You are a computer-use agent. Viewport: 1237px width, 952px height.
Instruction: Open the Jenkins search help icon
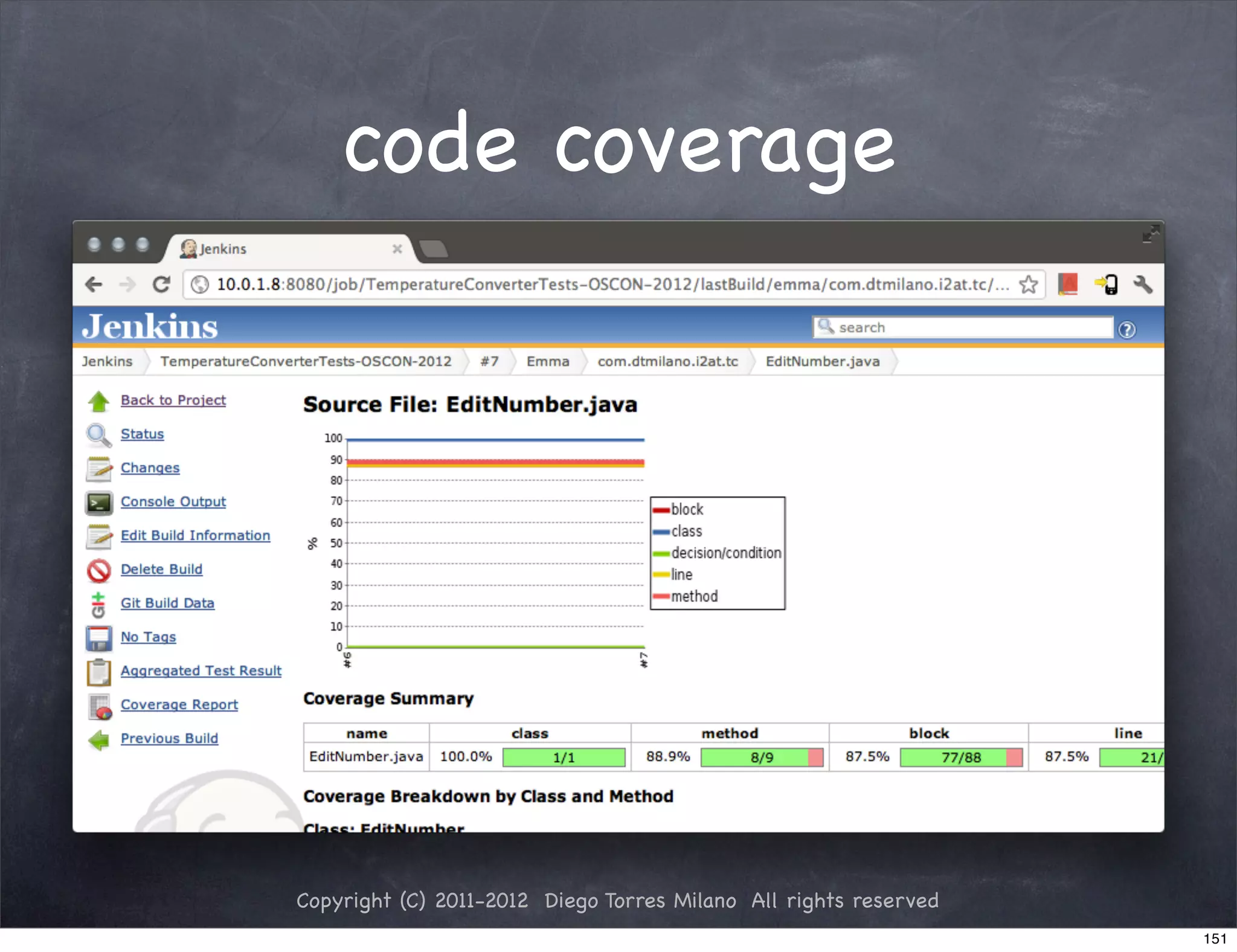click(x=1126, y=330)
